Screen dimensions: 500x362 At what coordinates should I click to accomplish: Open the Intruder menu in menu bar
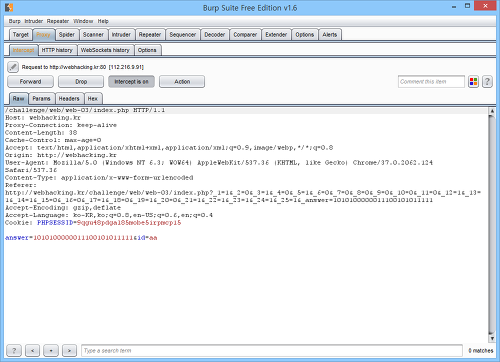pyautogui.click(x=34, y=21)
